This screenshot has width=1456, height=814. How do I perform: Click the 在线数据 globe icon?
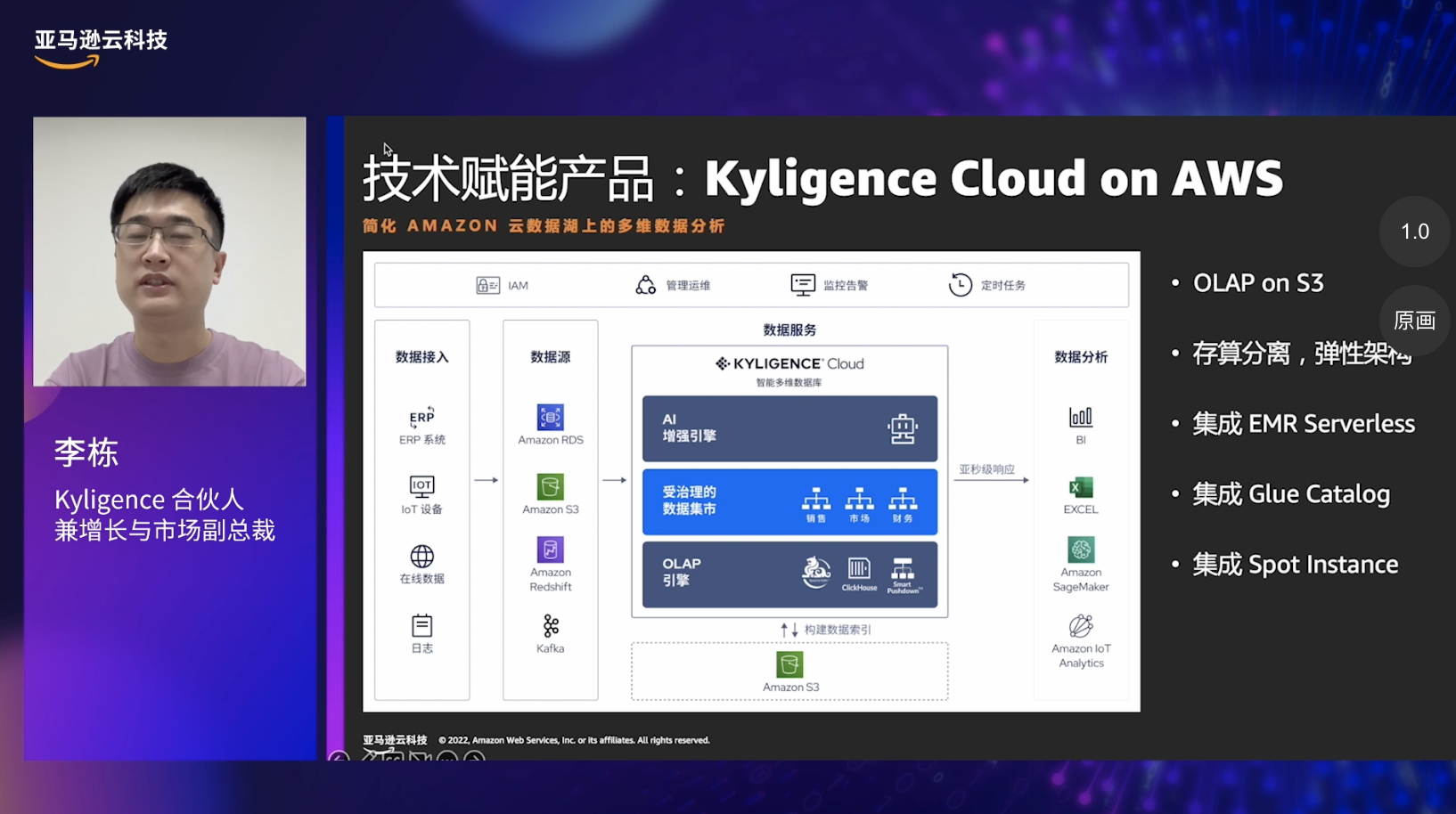[x=422, y=557]
